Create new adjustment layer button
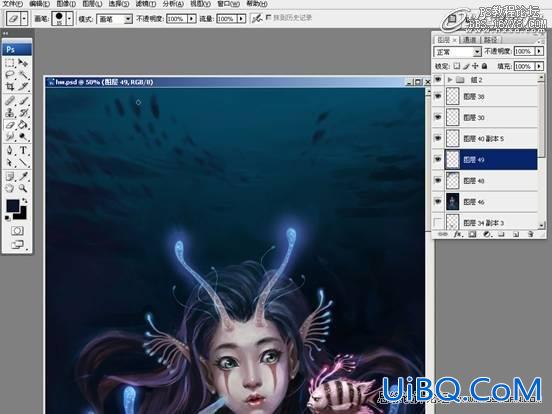The width and height of the screenshot is (552, 414). tap(487, 234)
